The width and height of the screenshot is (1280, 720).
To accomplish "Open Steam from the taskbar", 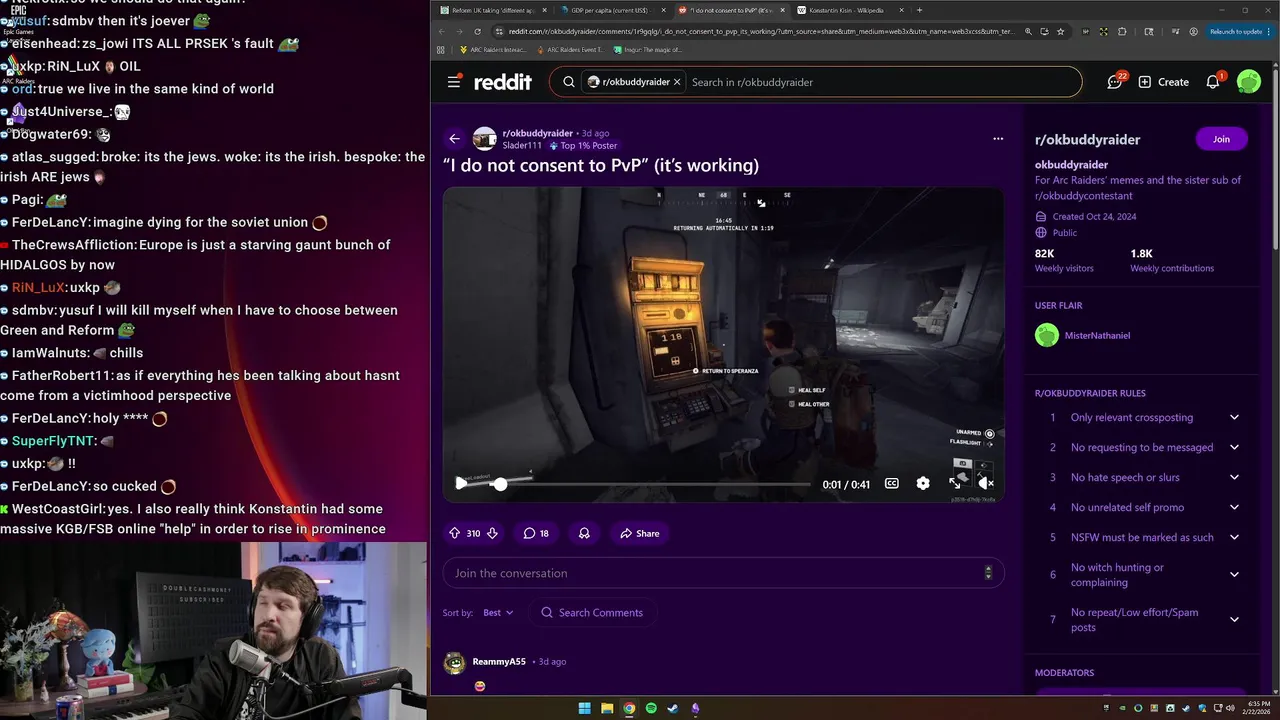I will pos(673,708).
